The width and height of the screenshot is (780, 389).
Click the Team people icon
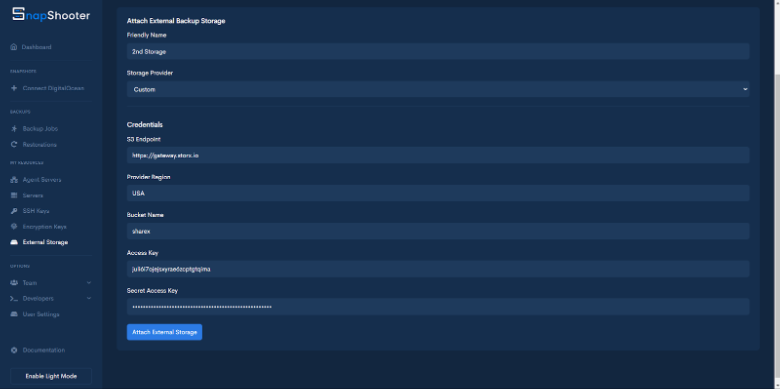click(x=14, y=283)
